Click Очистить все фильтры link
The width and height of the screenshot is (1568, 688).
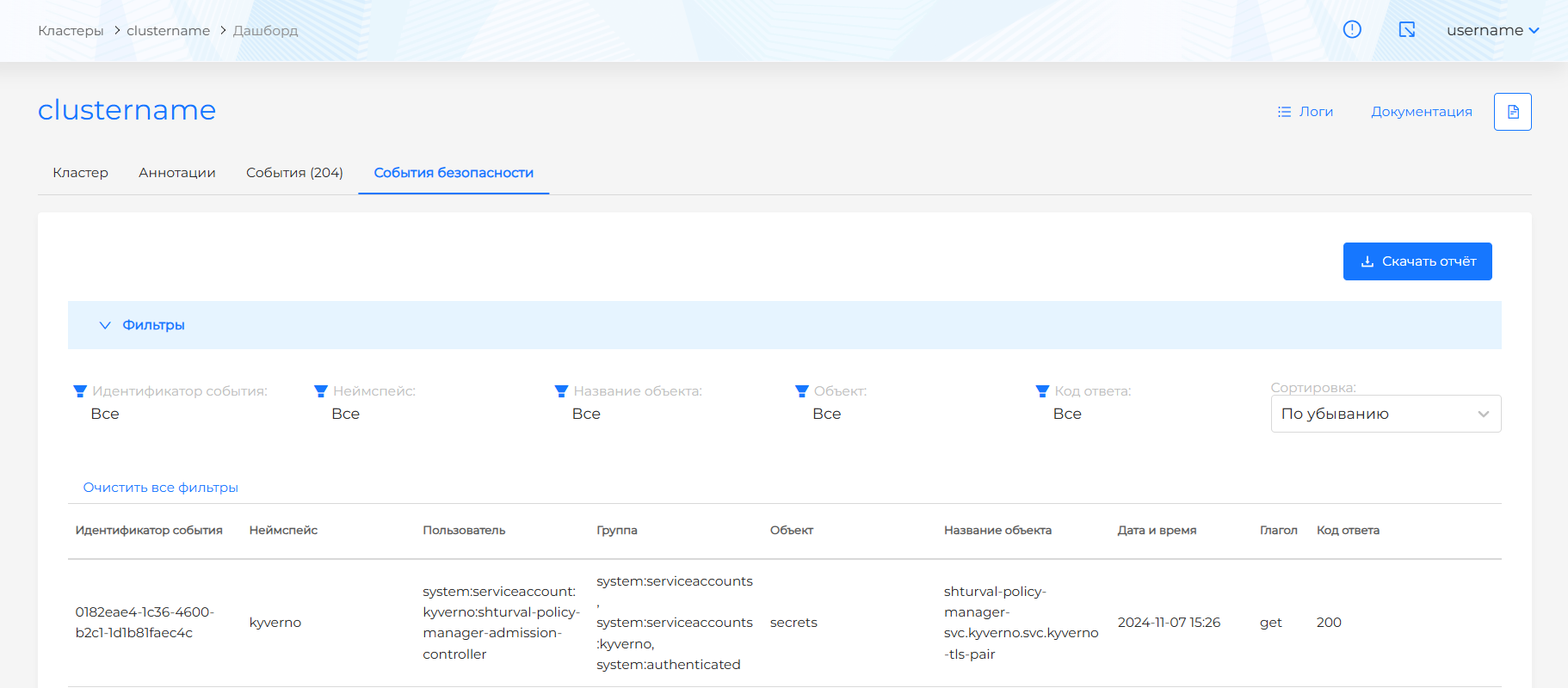pyautogui.click(x=160, y=488)
